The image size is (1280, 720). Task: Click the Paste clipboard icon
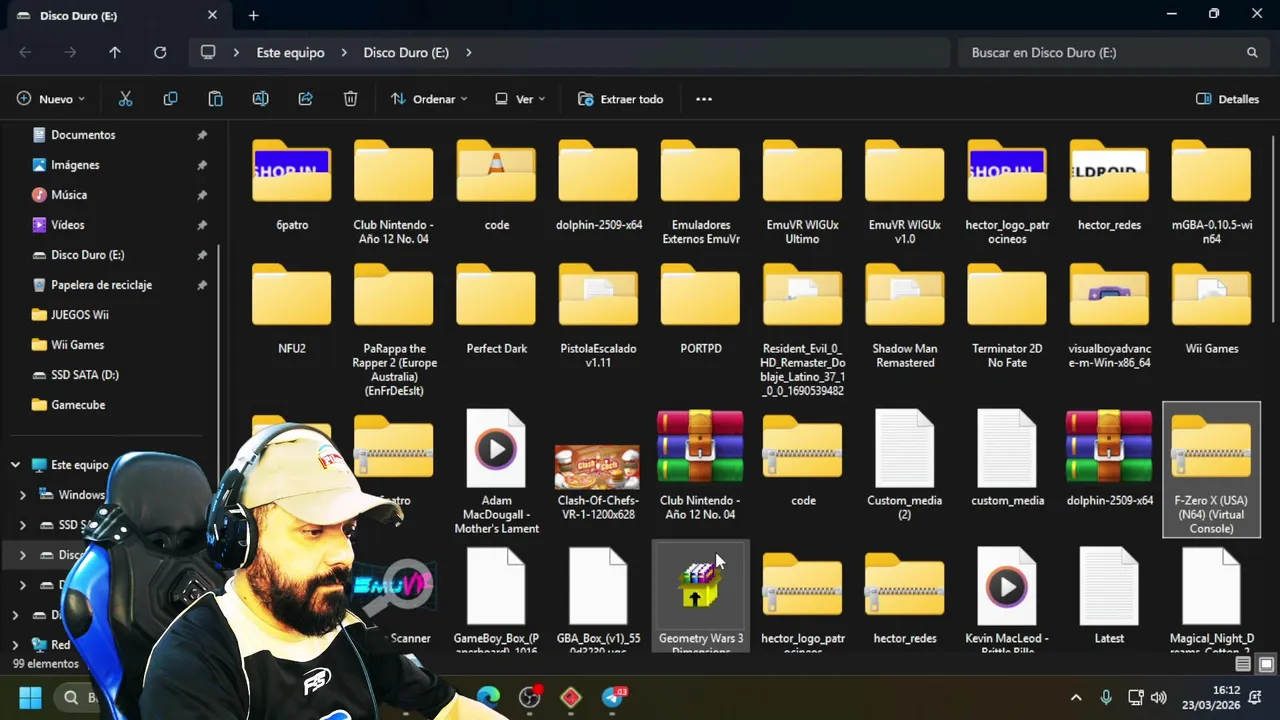[x=215, y=99]
